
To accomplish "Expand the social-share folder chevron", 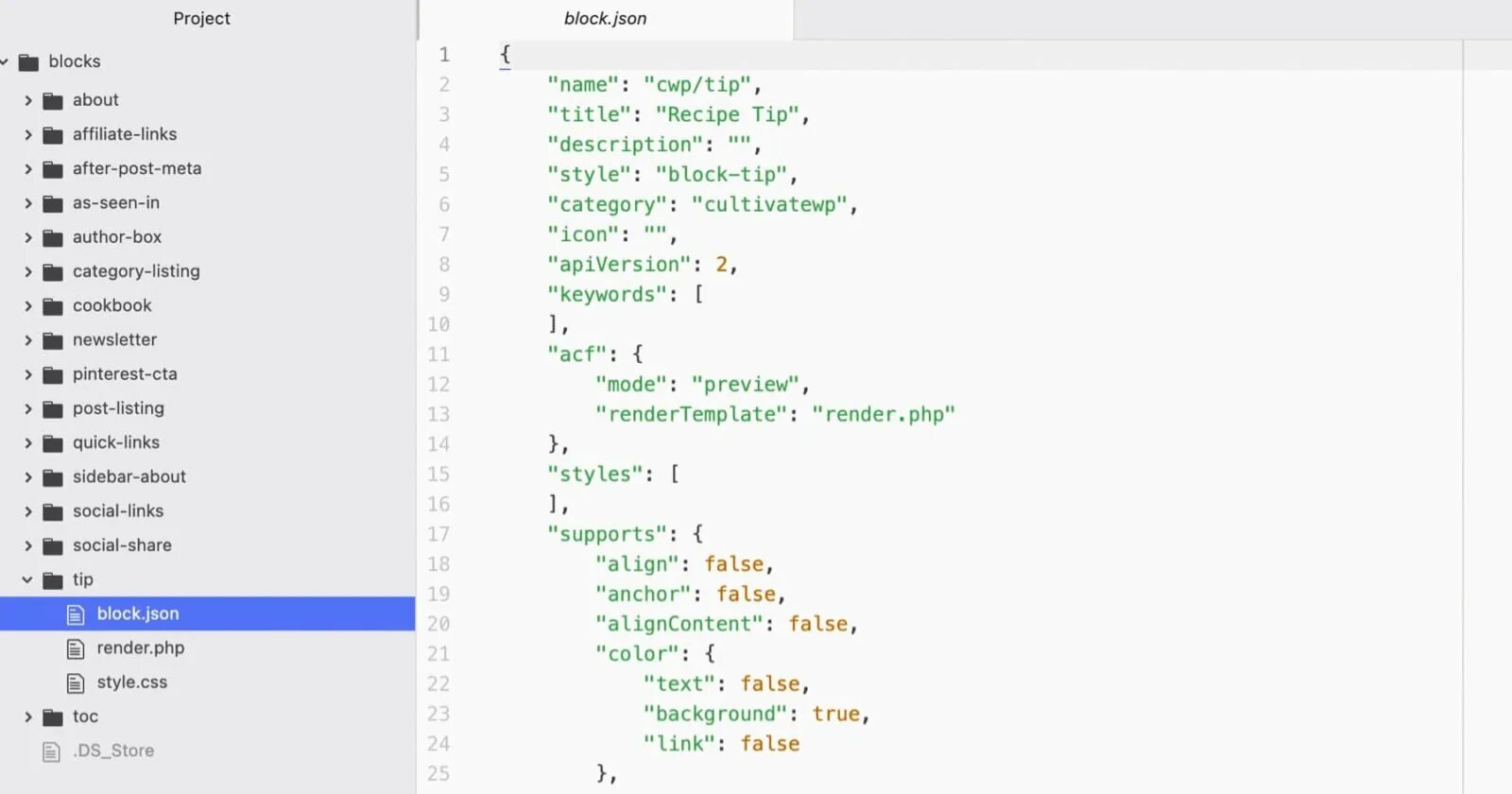I will click(27, 546).
